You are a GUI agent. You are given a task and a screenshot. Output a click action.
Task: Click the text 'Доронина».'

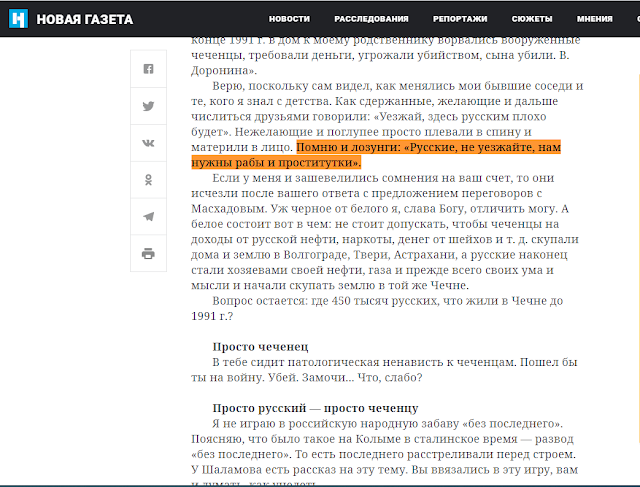[x=224, y=71]
